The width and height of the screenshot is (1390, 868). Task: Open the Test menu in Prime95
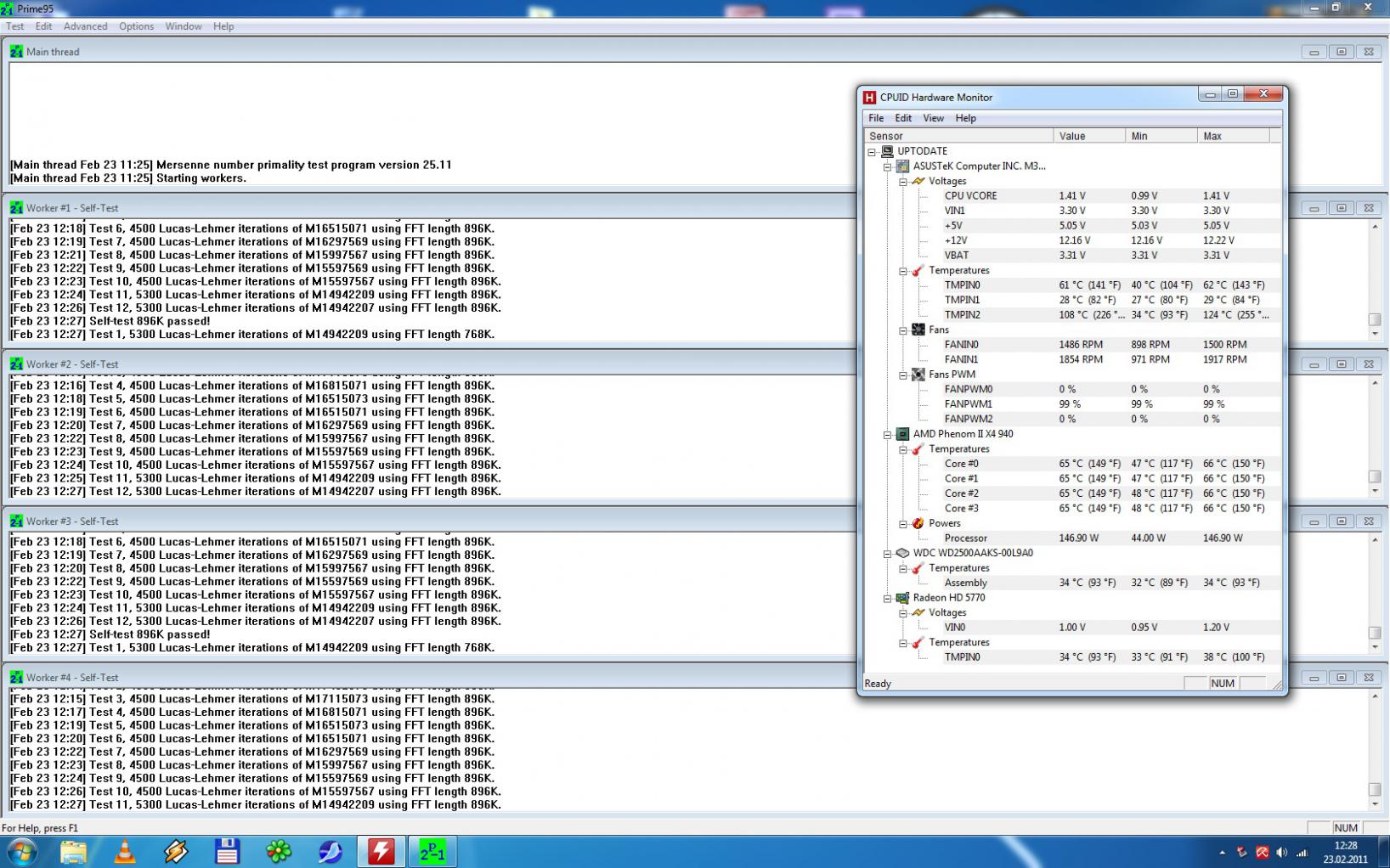(15, 26)
